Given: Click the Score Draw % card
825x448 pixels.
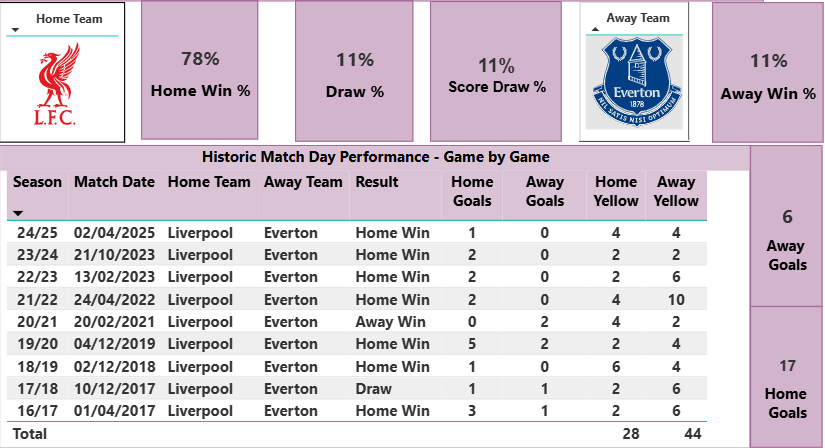Looking at the screenshot, I should pyautogui.click(x=496, y=72).
